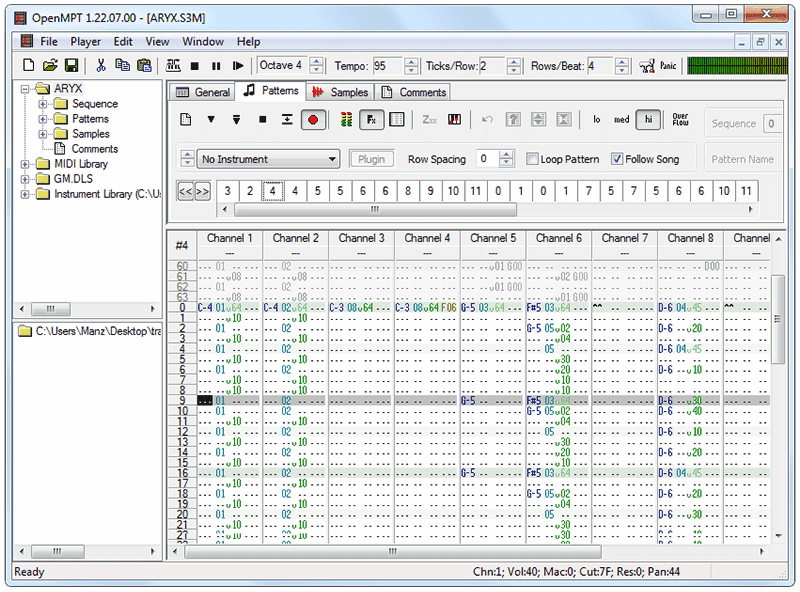Click the VU meters icon in pattern toolbar
Image resolution: width=800 pixels, height=592 pixels.
346,120
